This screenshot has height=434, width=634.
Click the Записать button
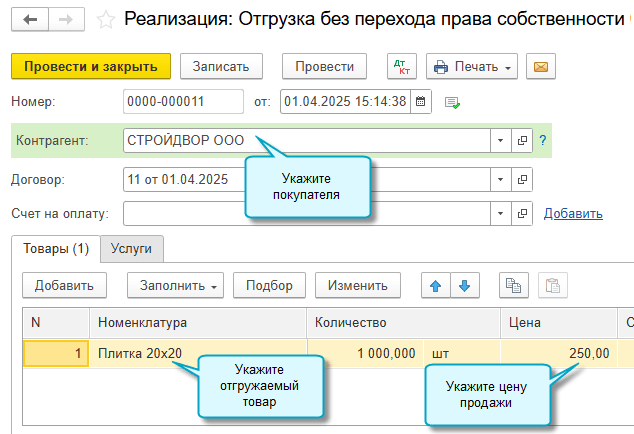[221, 66]
